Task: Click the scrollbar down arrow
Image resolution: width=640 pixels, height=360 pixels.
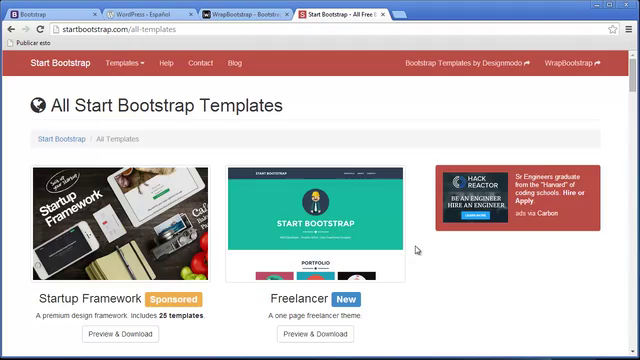Action: coord(633,351)
